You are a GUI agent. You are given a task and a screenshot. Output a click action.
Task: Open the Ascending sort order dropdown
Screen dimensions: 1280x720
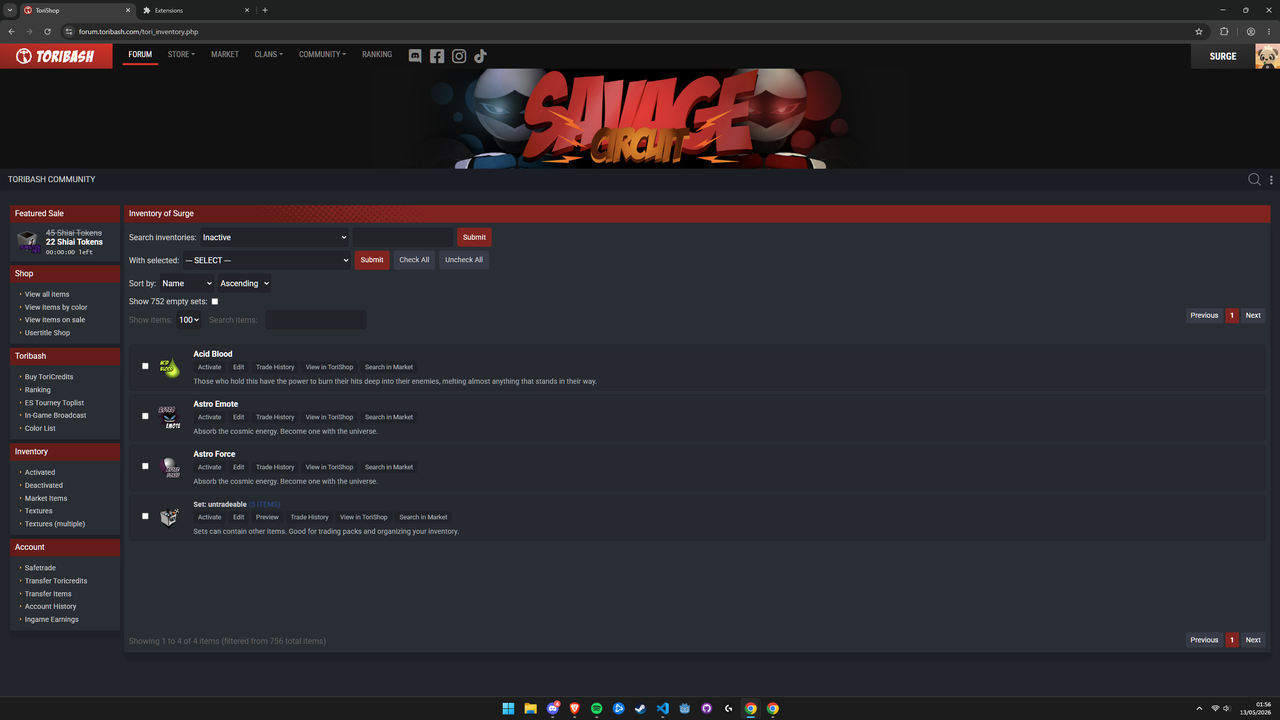(x=244, y=283)
